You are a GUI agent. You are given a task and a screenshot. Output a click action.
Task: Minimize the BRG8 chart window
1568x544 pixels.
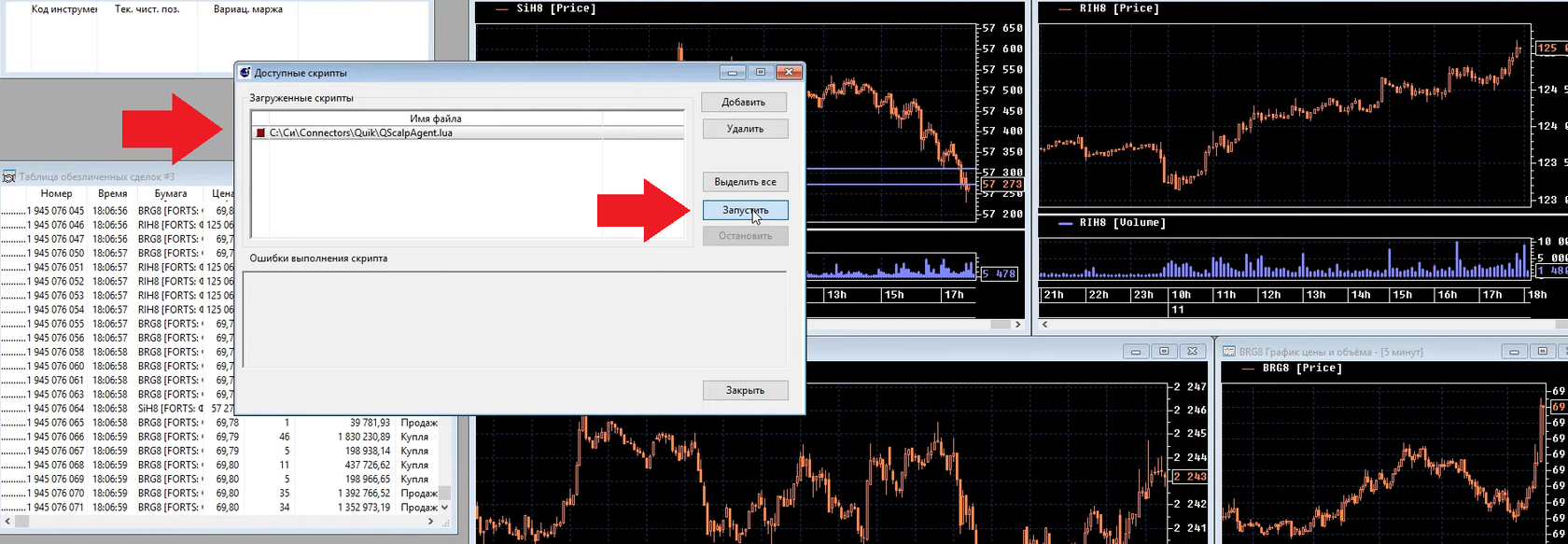1514,352
